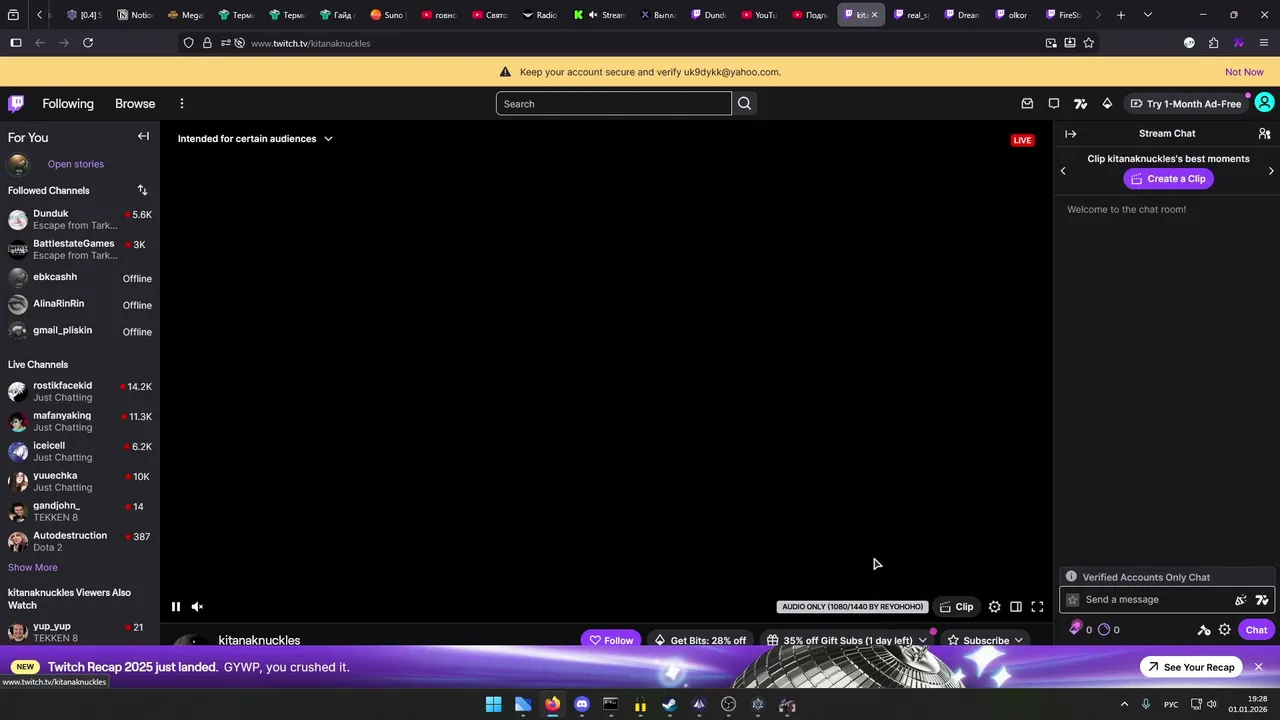
Task: Open the Twitch home logo
Action: click(x=16, y=104)
